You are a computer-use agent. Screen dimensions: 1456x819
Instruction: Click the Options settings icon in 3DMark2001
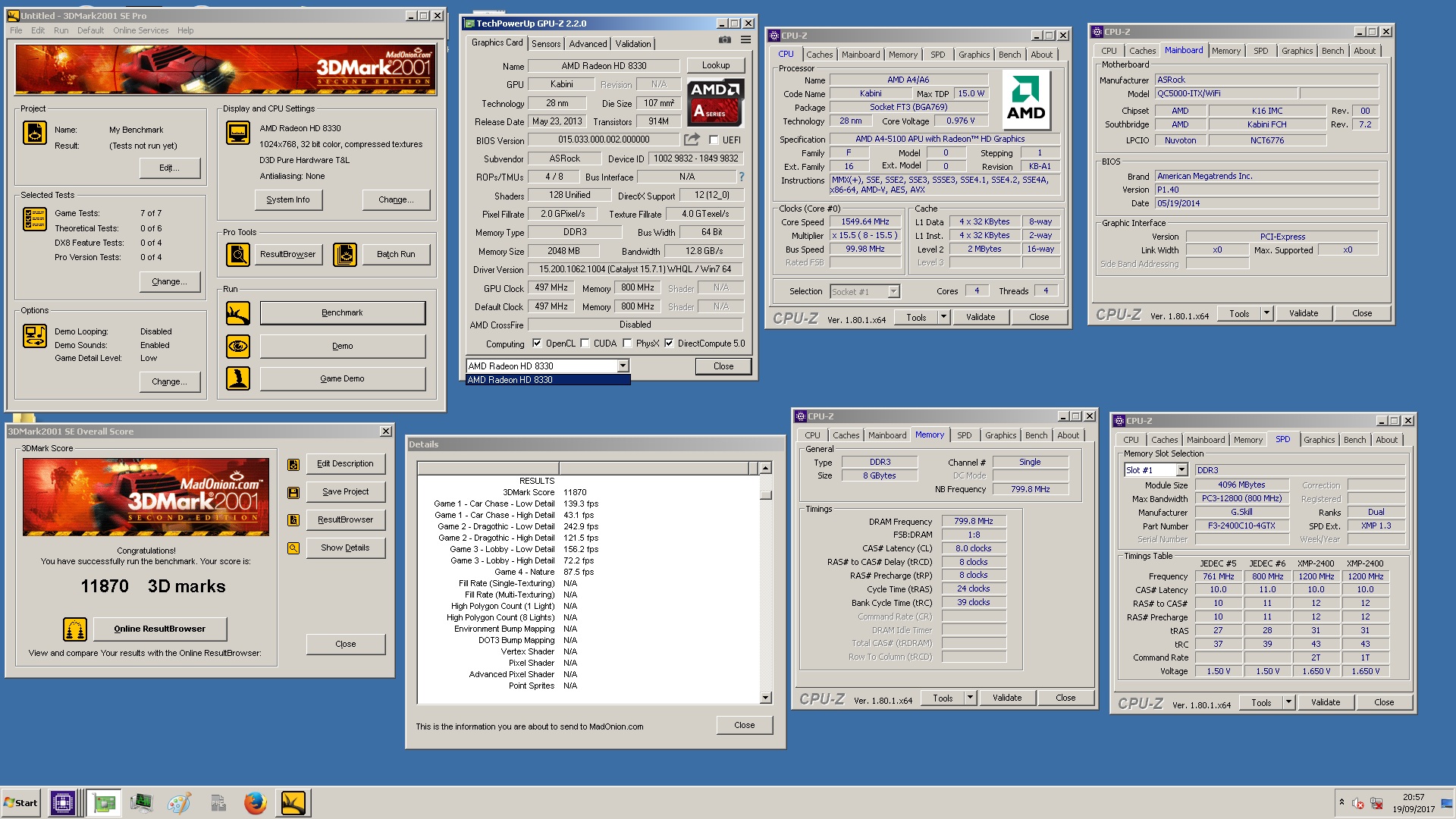point(35,335)
